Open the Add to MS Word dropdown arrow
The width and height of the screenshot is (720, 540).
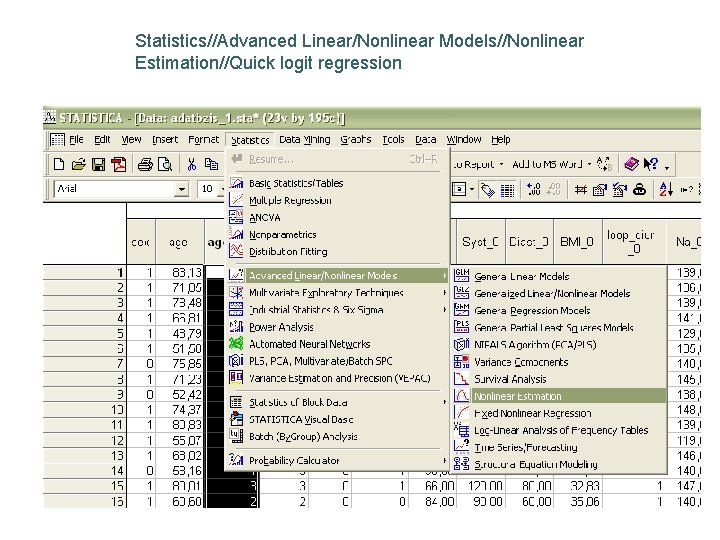(x=590, y=164)
